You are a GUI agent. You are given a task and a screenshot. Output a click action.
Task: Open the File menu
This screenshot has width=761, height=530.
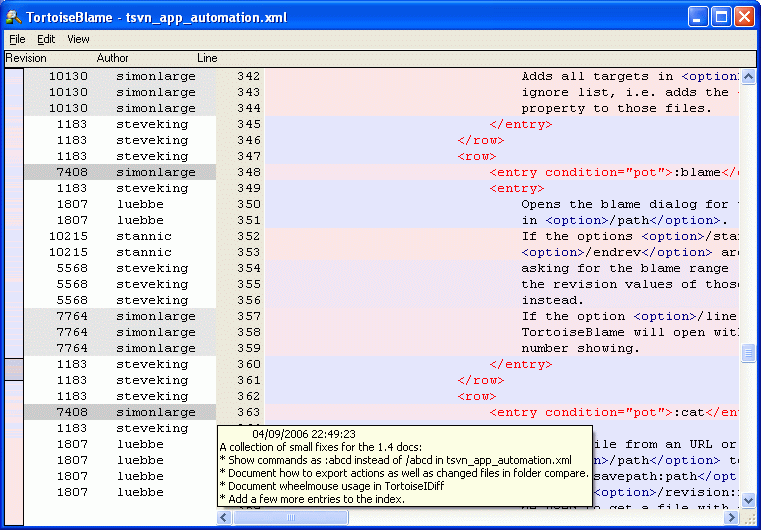coord(17,39)
